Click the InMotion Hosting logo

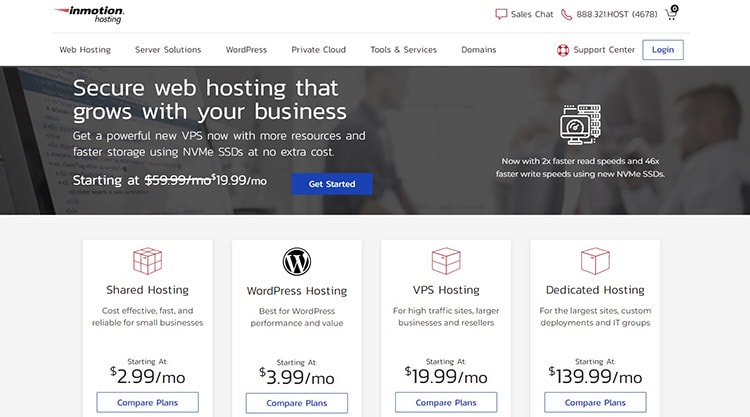89,14
